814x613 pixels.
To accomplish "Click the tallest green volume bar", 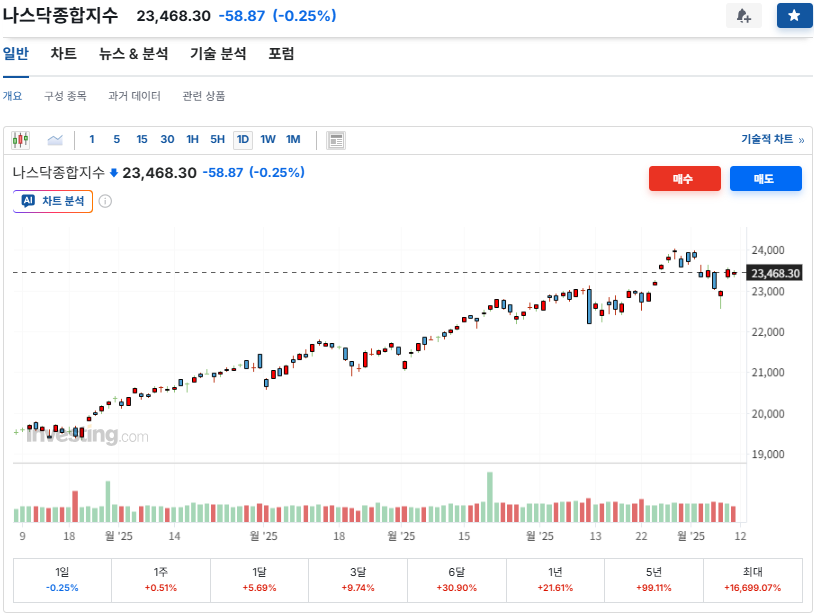I will [x=490, y=497].
